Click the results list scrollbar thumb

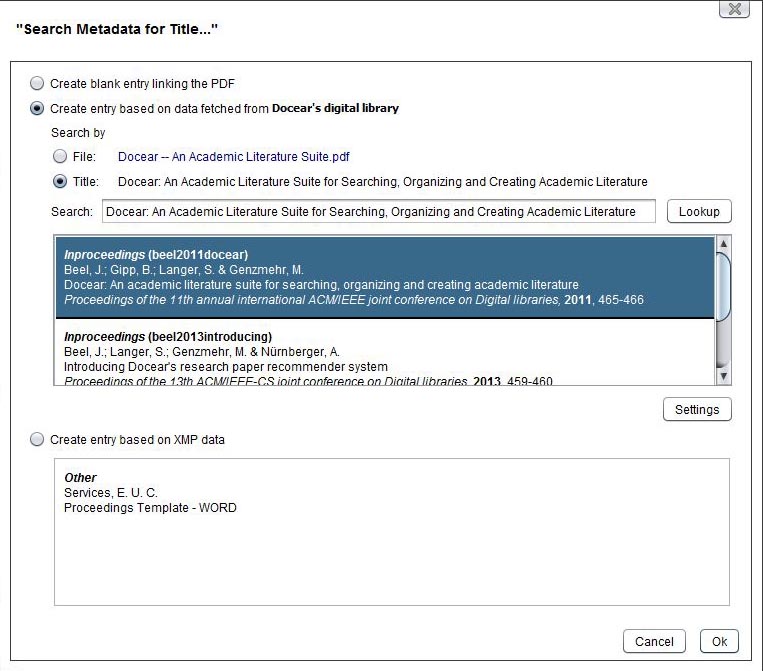point(724,287)
